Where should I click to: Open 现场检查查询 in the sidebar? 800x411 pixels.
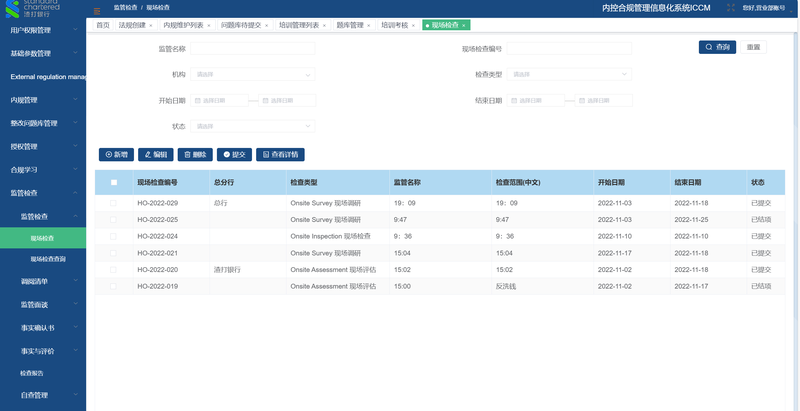pyautogui.click(x=48, y=259)
